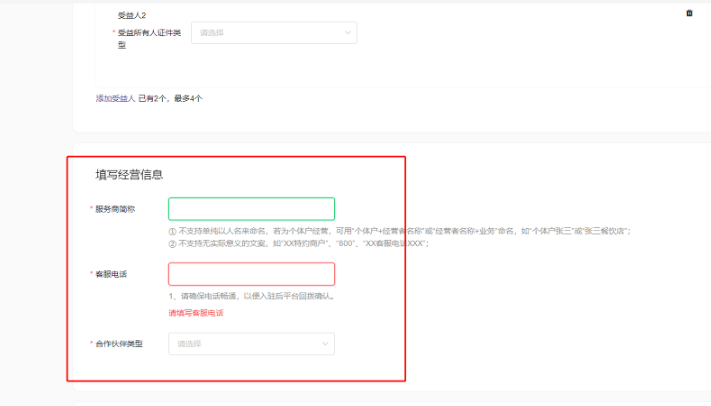Open the 受益所有人证件类型 dropdown
Viewport: 711px width, 406px height.
273,33
